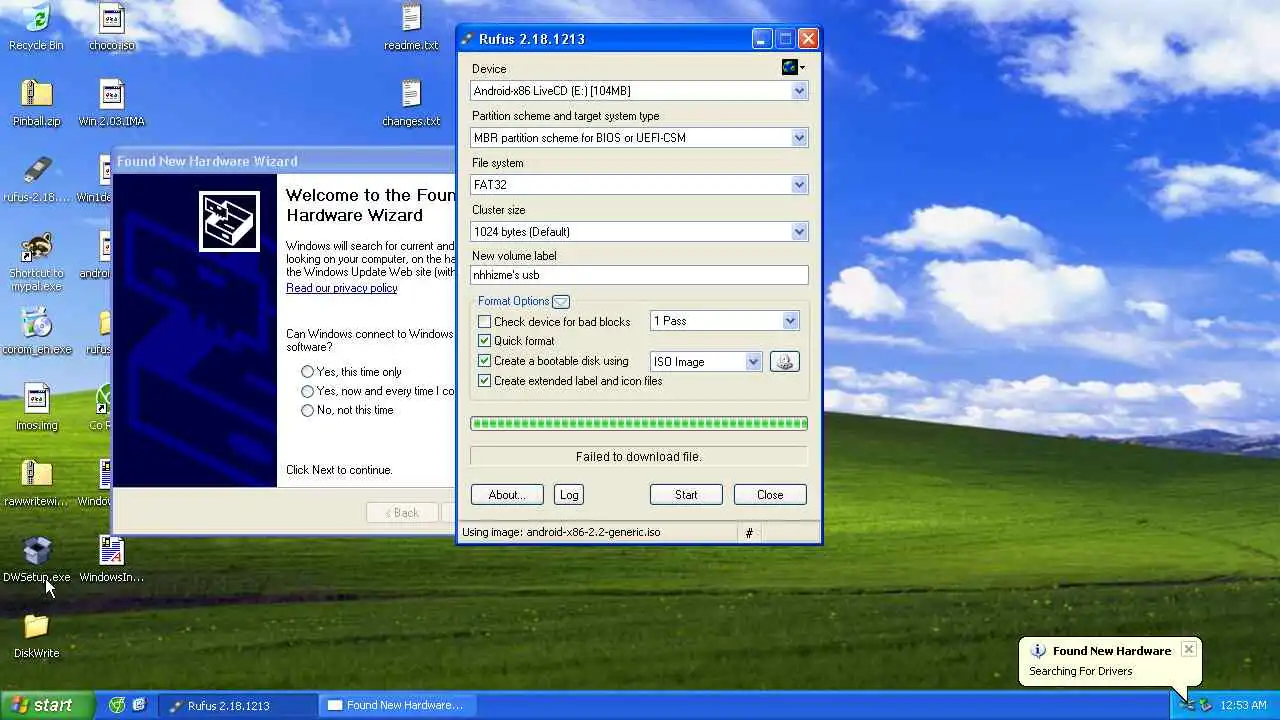Open the DiskWrite folder icon
1280x720 pixels.
pyautogui.click(x=36, y=635)
